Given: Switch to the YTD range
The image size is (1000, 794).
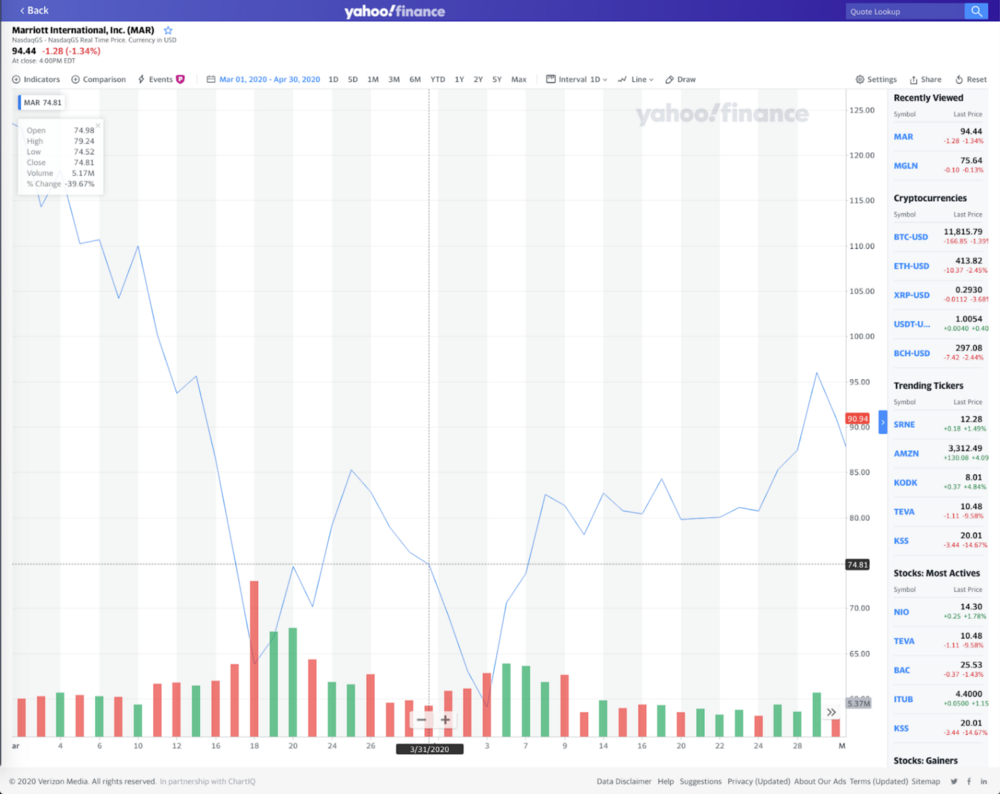Looking at the screenshot, I should (438, 79).
